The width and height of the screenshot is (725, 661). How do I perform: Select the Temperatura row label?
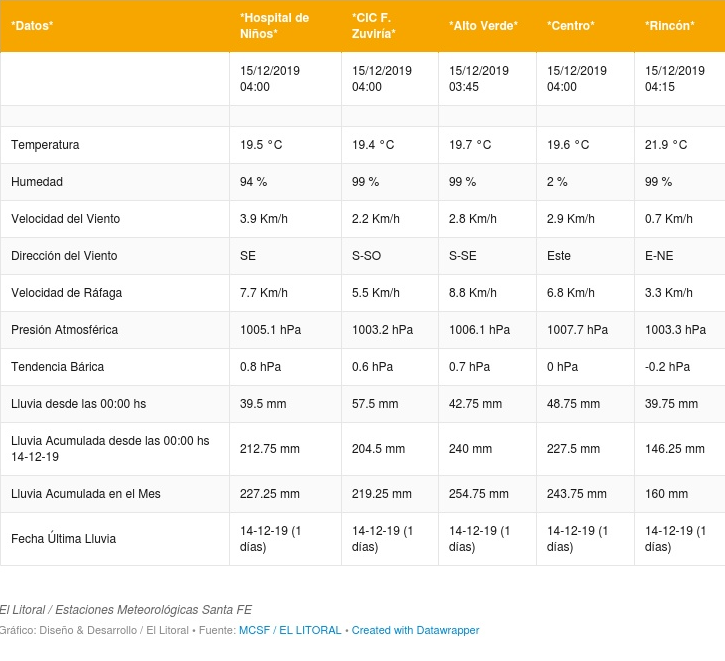[45, 145]
